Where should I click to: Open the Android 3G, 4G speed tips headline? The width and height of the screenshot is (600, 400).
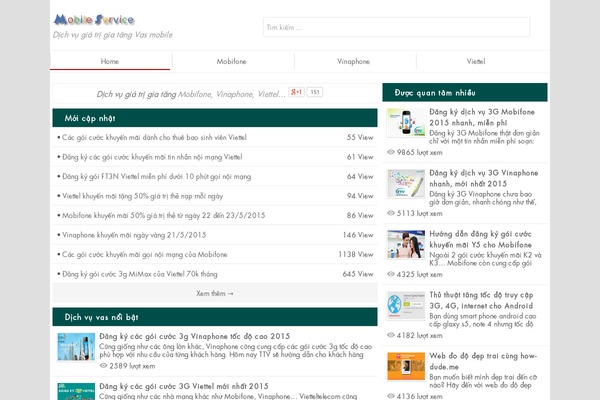[481, 300]
